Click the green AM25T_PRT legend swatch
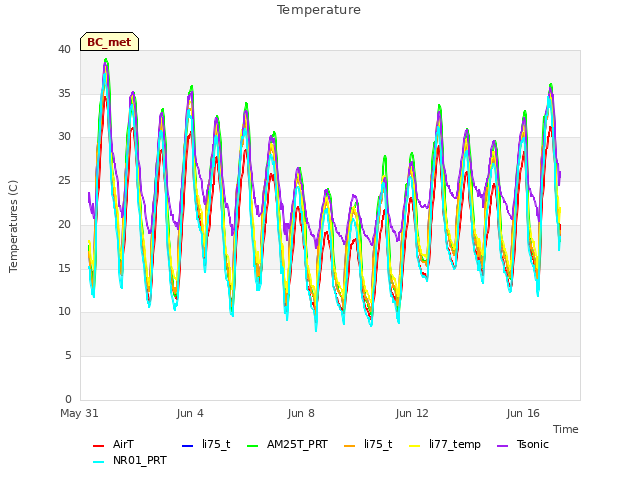 [x=253, y=446]
